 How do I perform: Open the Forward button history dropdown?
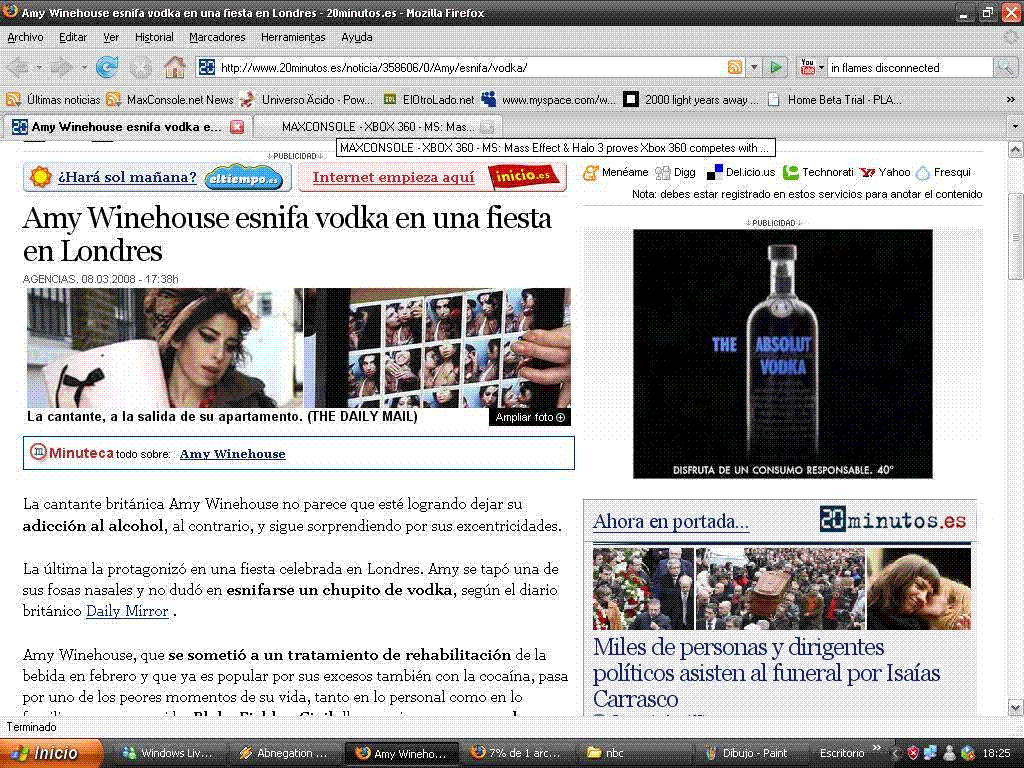[83, 67]
